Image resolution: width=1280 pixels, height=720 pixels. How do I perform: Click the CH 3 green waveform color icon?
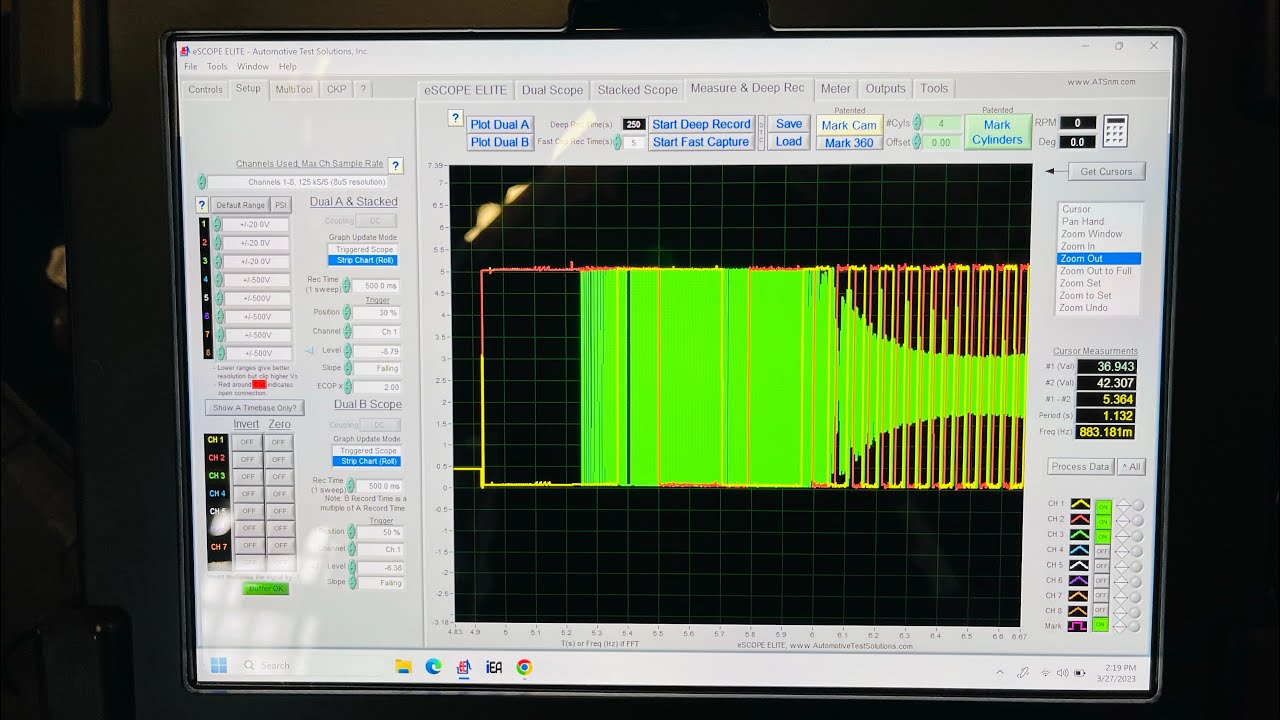click(1080, 534)
